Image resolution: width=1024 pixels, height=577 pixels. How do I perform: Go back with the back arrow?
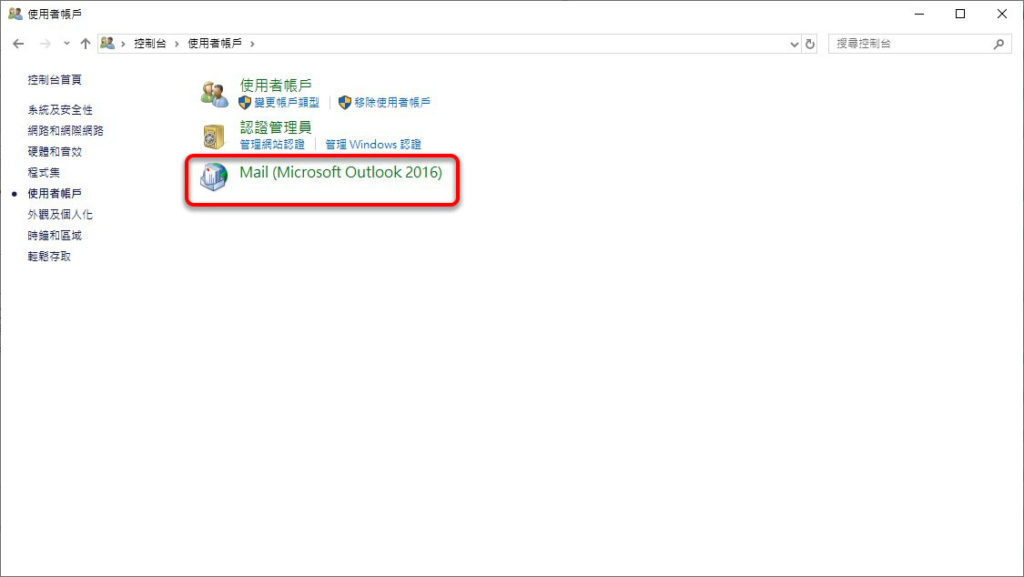coord(18,44)
